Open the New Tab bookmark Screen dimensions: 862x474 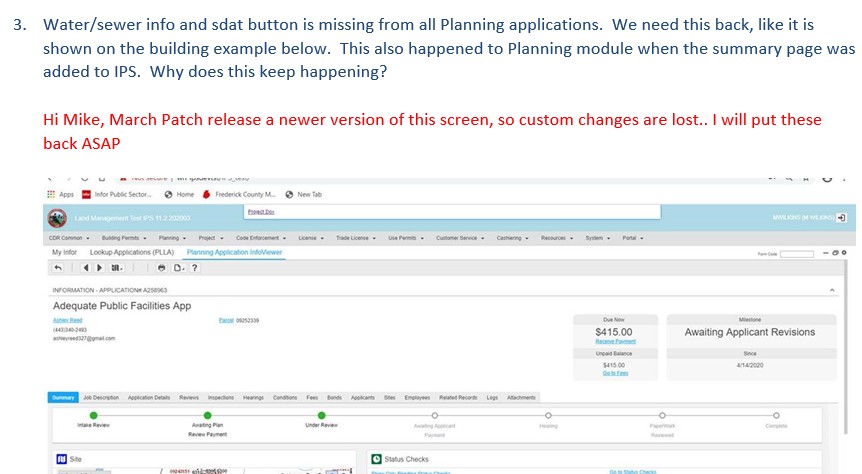(x=303, y=194)
